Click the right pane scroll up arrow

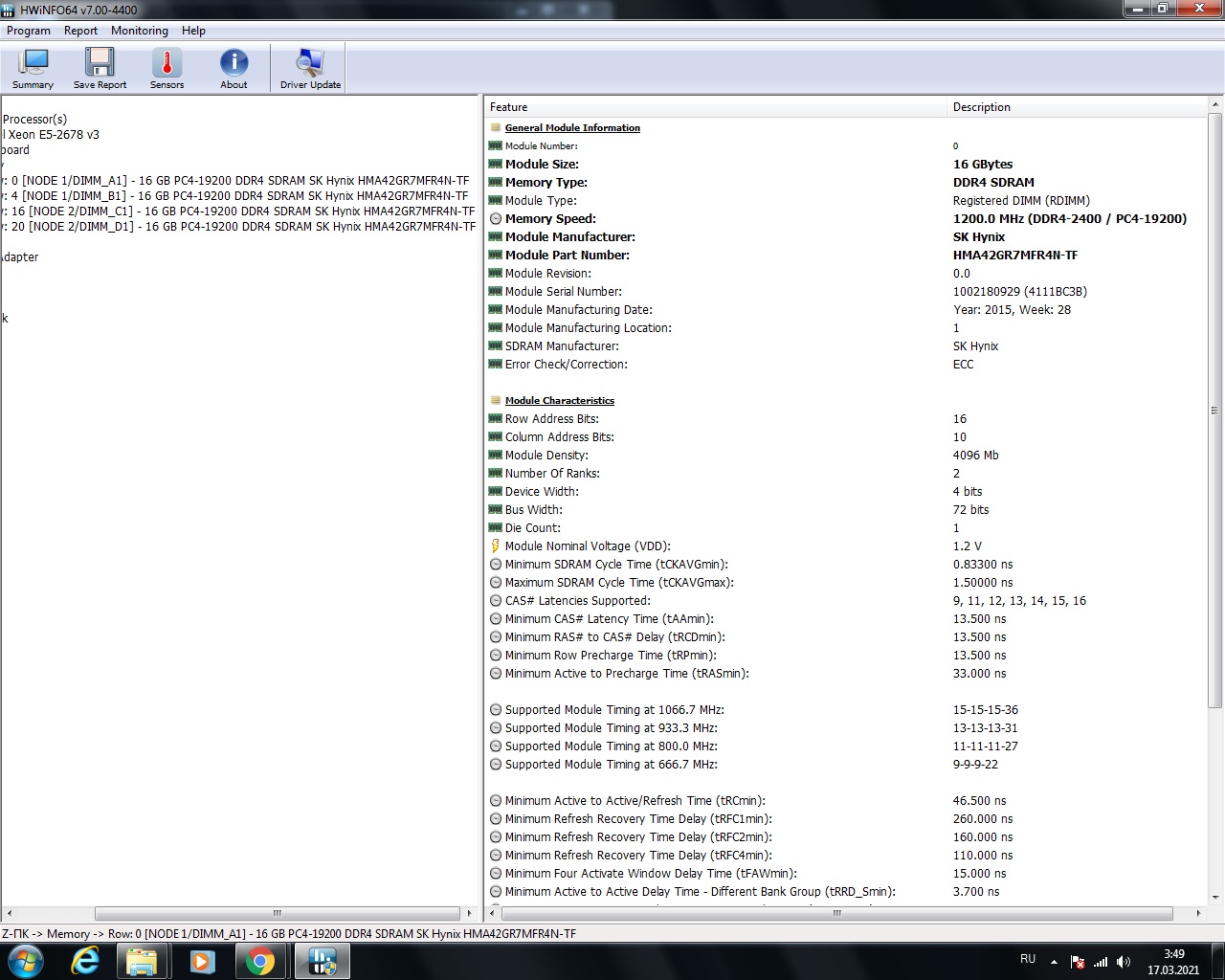[x=1215, y=104]
